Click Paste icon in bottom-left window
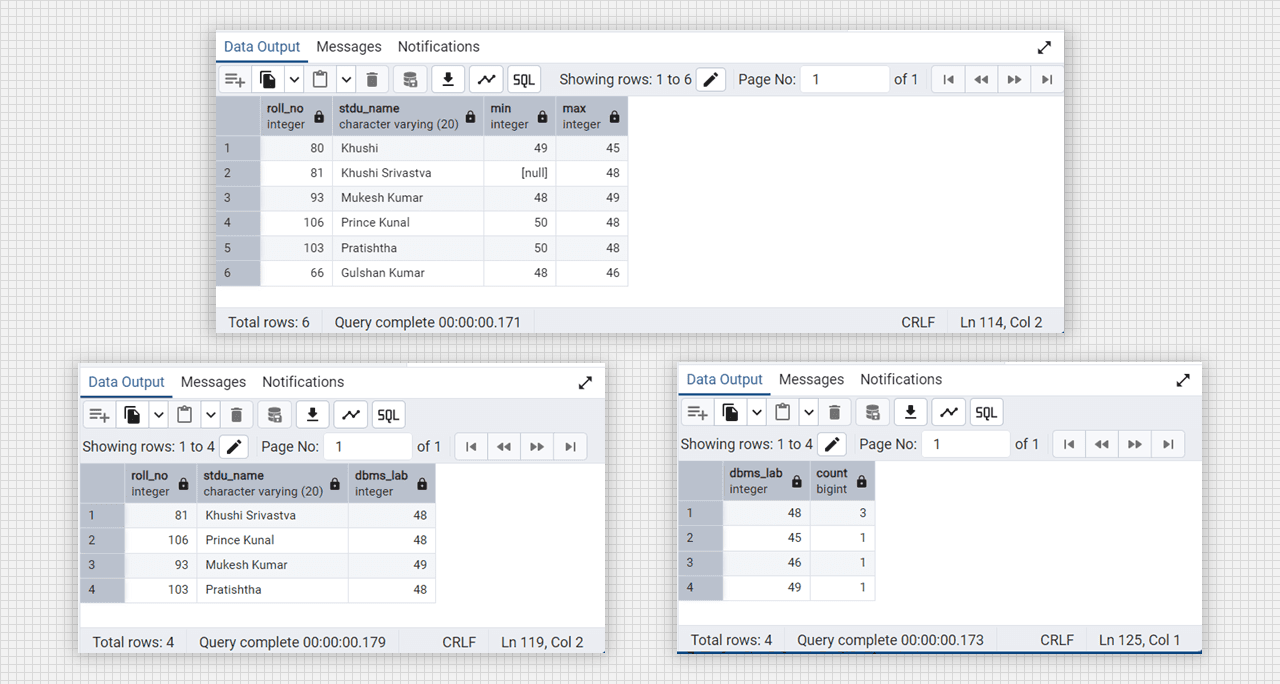This screenshot has height=684, width=1280. (185, 415)
